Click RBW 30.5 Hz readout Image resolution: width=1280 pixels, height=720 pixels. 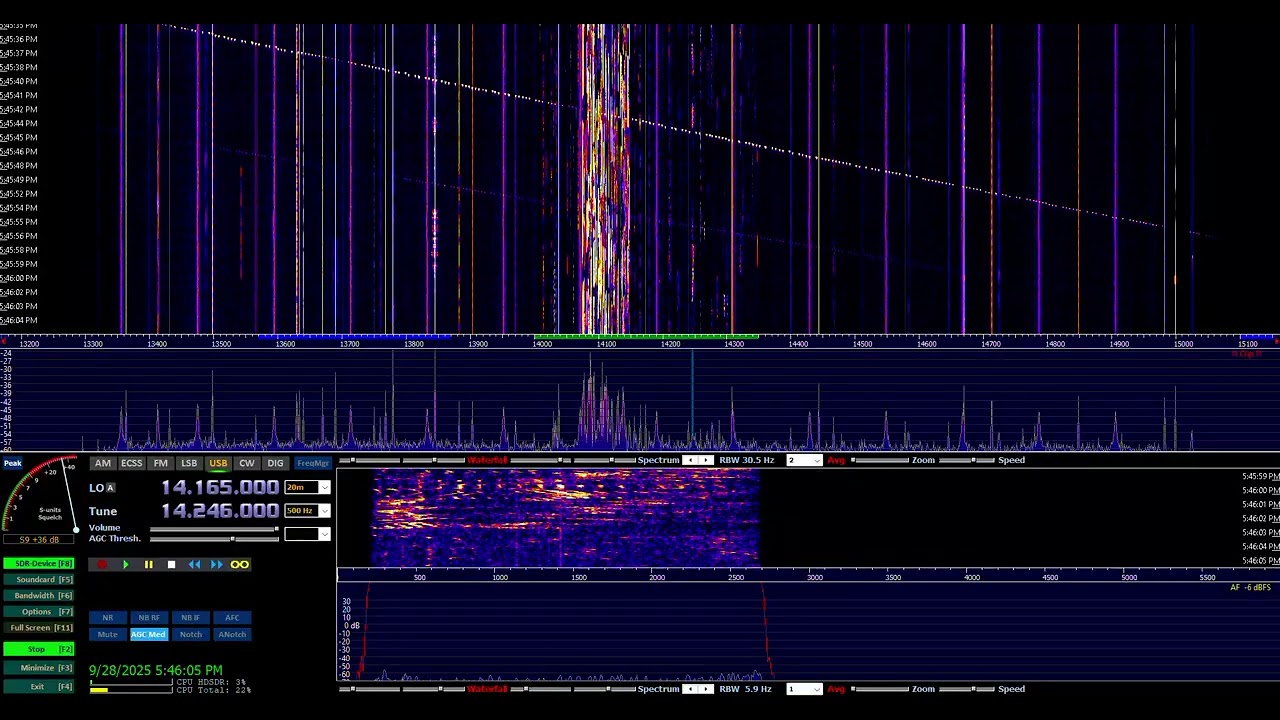point(747,460)
